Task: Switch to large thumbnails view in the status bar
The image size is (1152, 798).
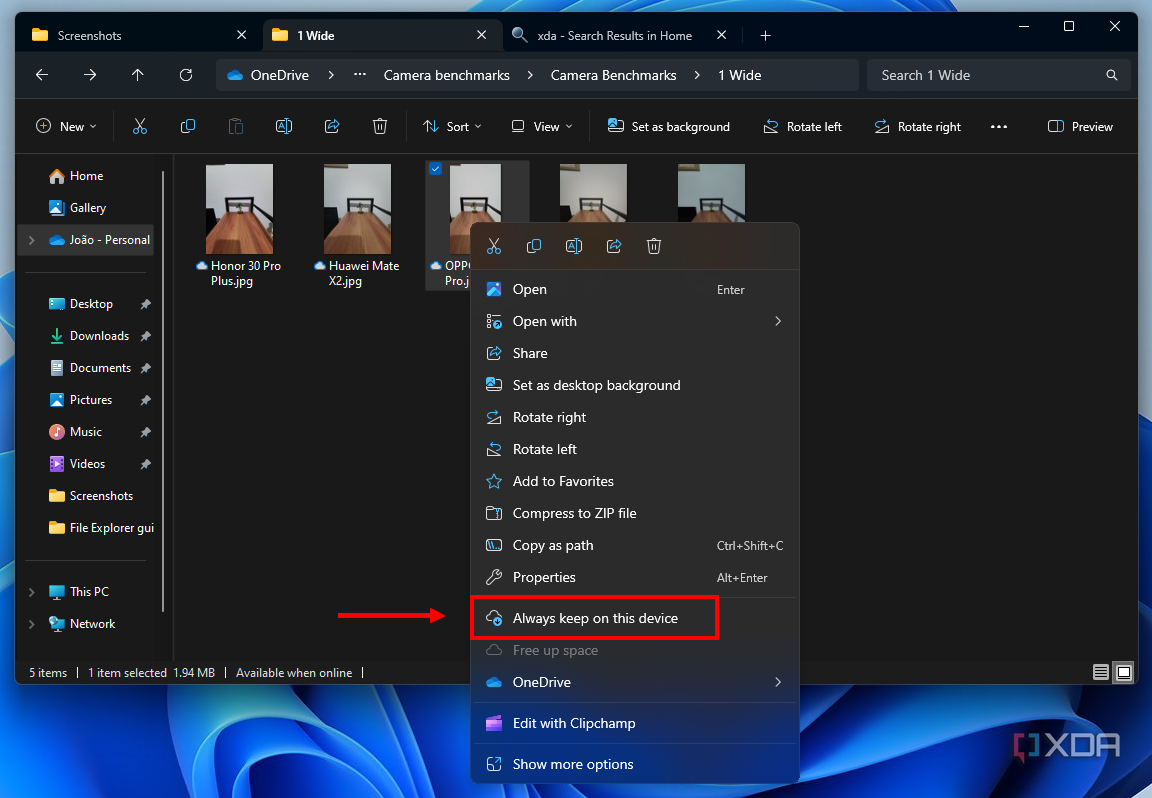Action: click(1124, 672)
